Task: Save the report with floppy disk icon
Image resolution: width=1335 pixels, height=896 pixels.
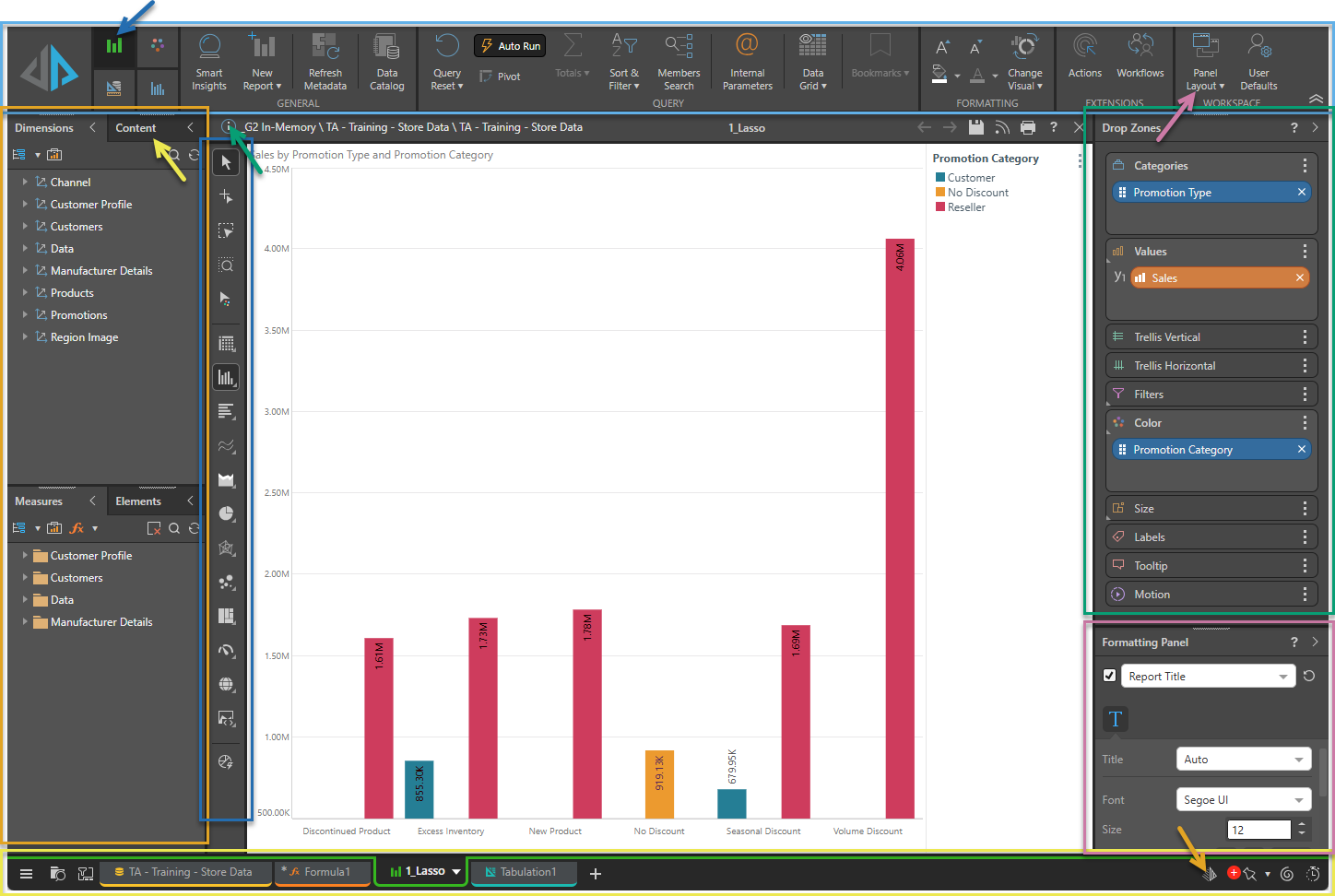Action: click(x=975, y=127)
